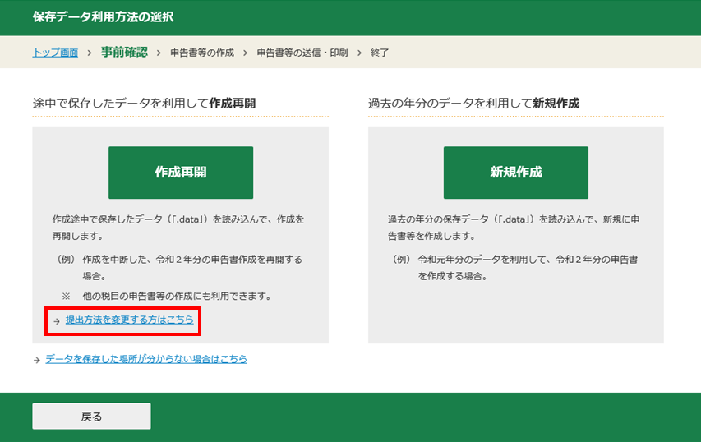The width and height of the screenshot is (701, 442).
Task: Go back with the 戻る button
Action: [x=91, y=416]
